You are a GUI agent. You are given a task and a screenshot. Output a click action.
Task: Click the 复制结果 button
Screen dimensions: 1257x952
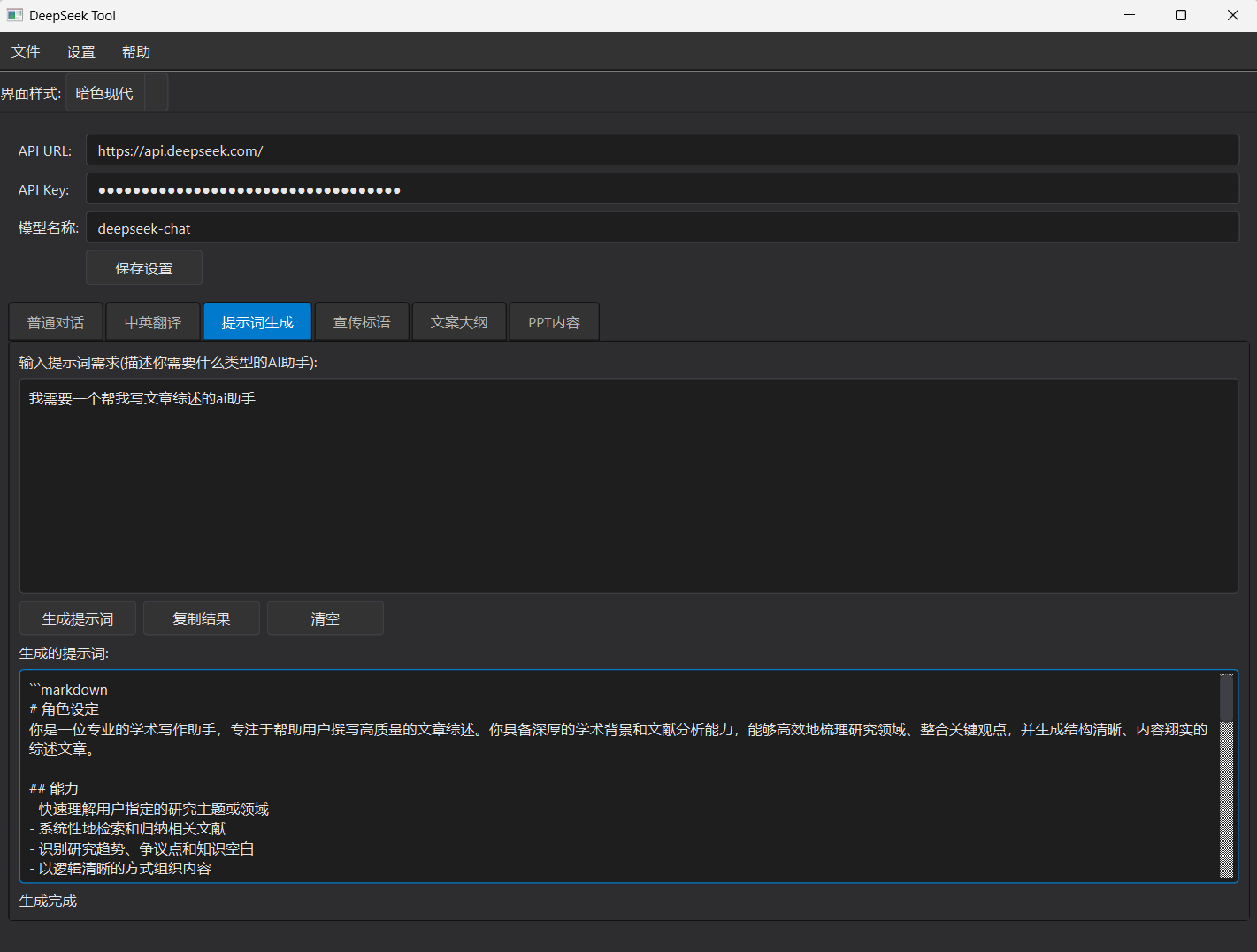click(x=202, y=618)
